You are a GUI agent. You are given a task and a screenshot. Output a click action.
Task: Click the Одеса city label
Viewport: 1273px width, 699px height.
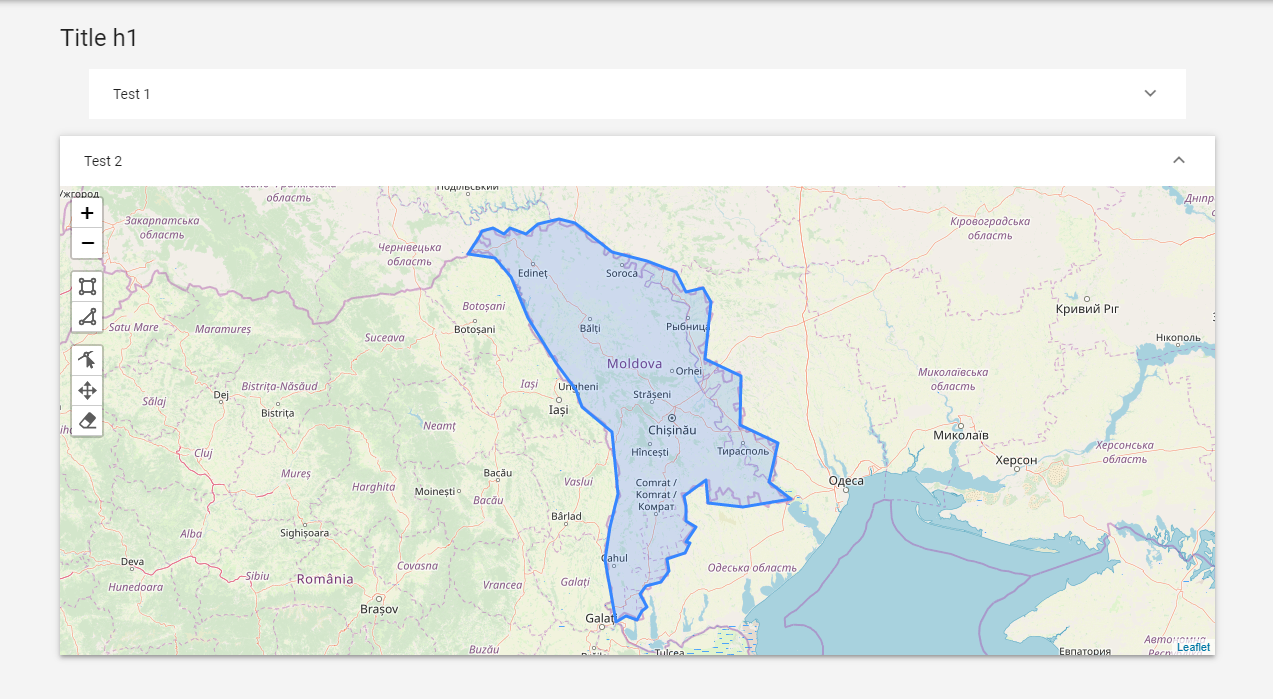[846, 481]
